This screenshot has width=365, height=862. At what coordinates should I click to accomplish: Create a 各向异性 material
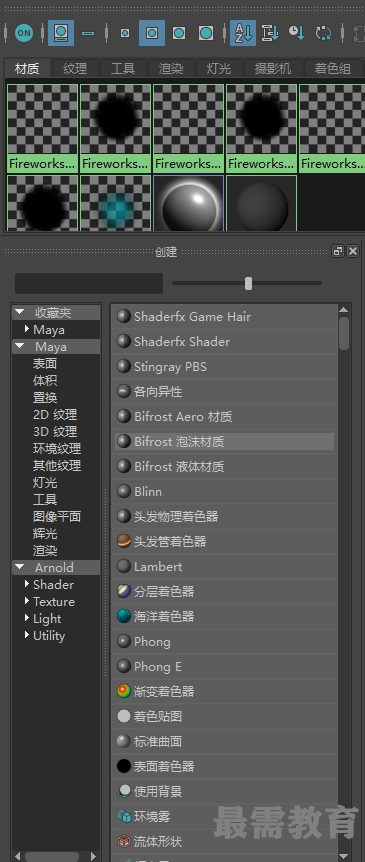click(225, 391)
